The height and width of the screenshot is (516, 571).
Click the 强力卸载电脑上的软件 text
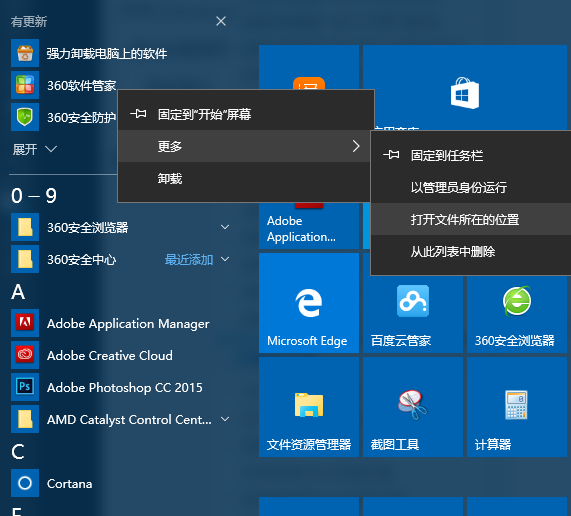pyautogui.click(x=107, y=54)
